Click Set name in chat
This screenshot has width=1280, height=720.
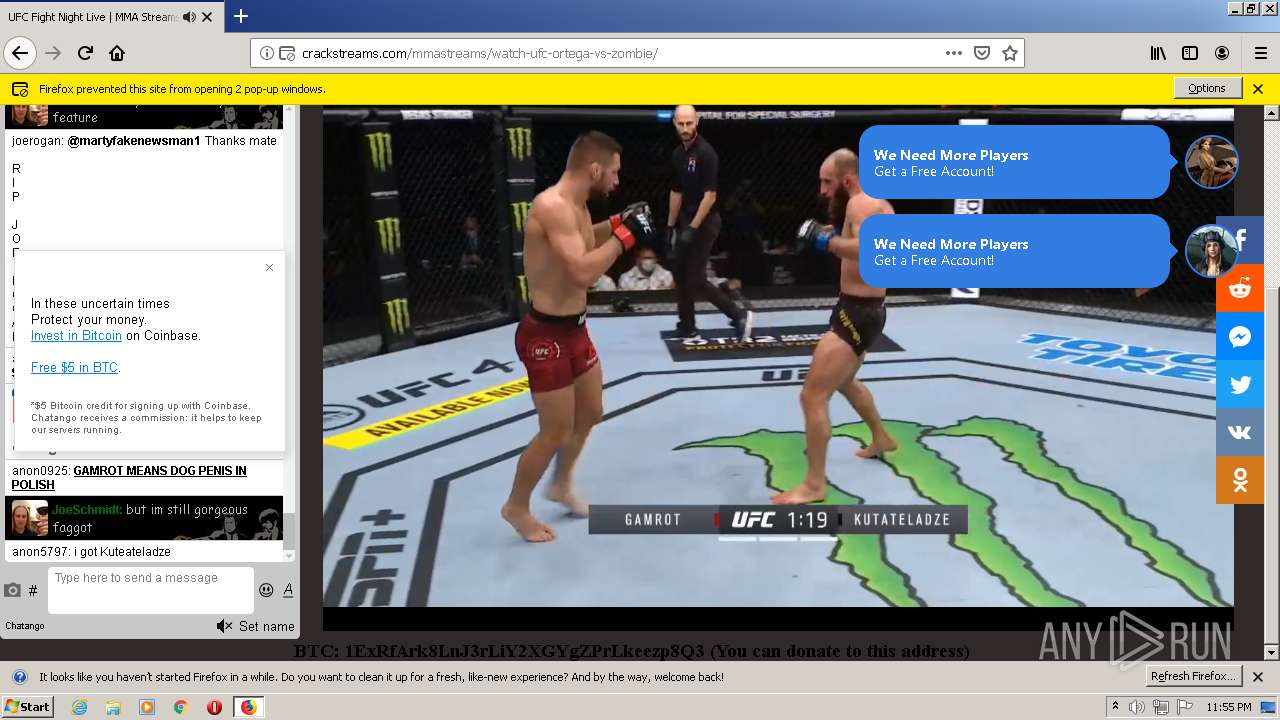pos(267,626)
